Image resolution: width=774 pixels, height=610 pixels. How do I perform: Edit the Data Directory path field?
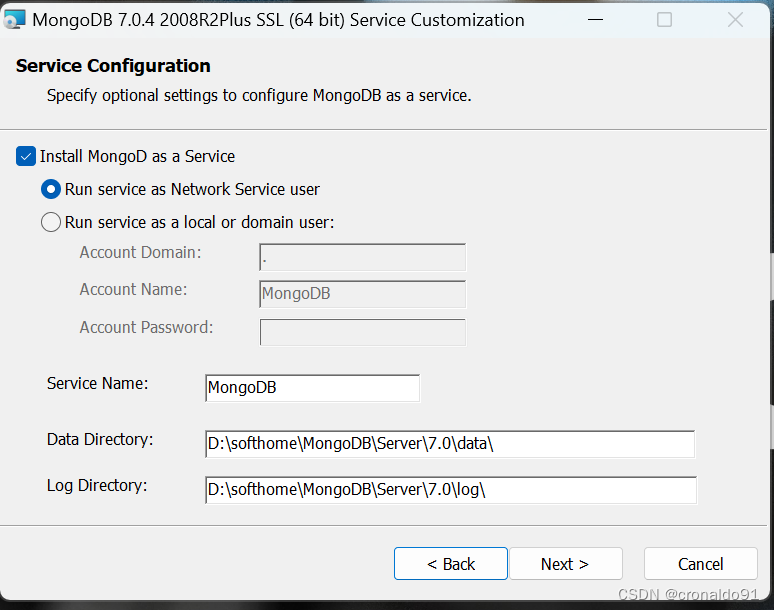(450, 444)
